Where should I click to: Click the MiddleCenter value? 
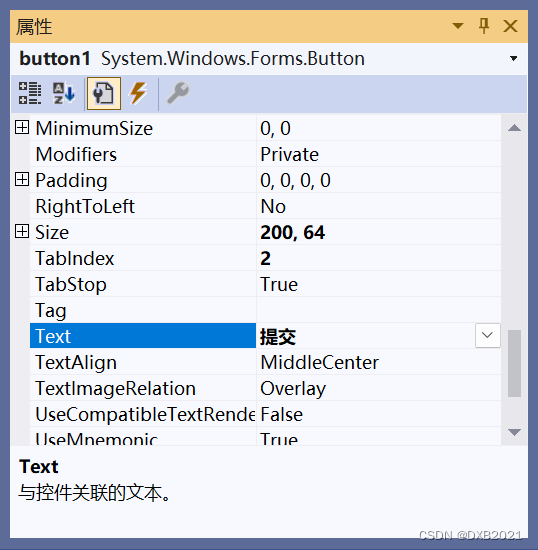point(320,362)
